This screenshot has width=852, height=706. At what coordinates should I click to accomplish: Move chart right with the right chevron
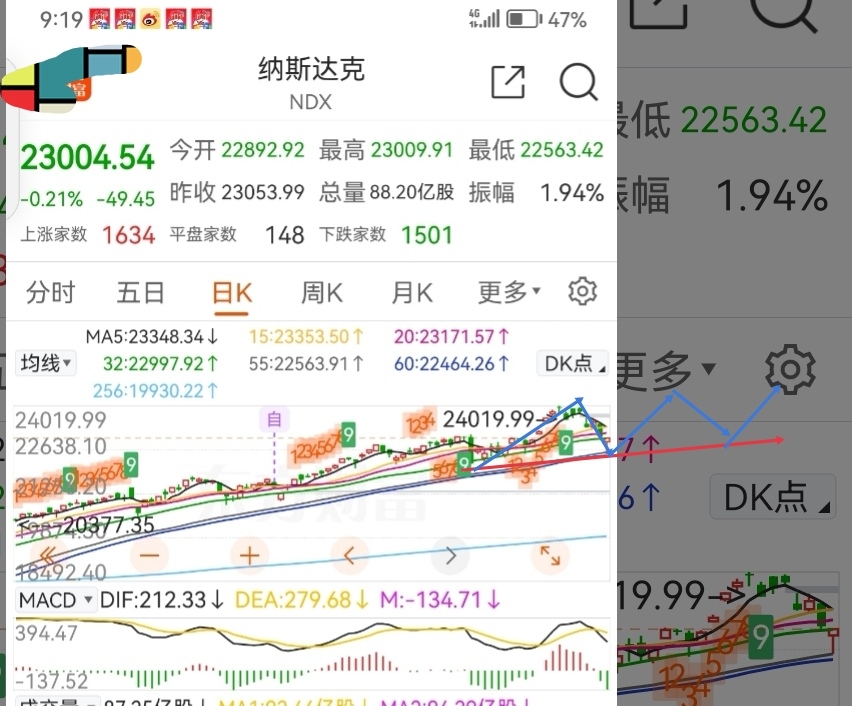[450, 555]
